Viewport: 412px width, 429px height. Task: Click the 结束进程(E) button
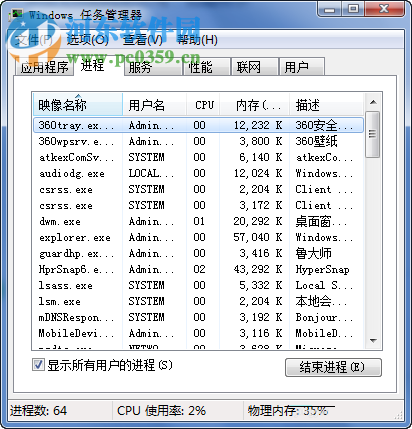click(333, 367)
